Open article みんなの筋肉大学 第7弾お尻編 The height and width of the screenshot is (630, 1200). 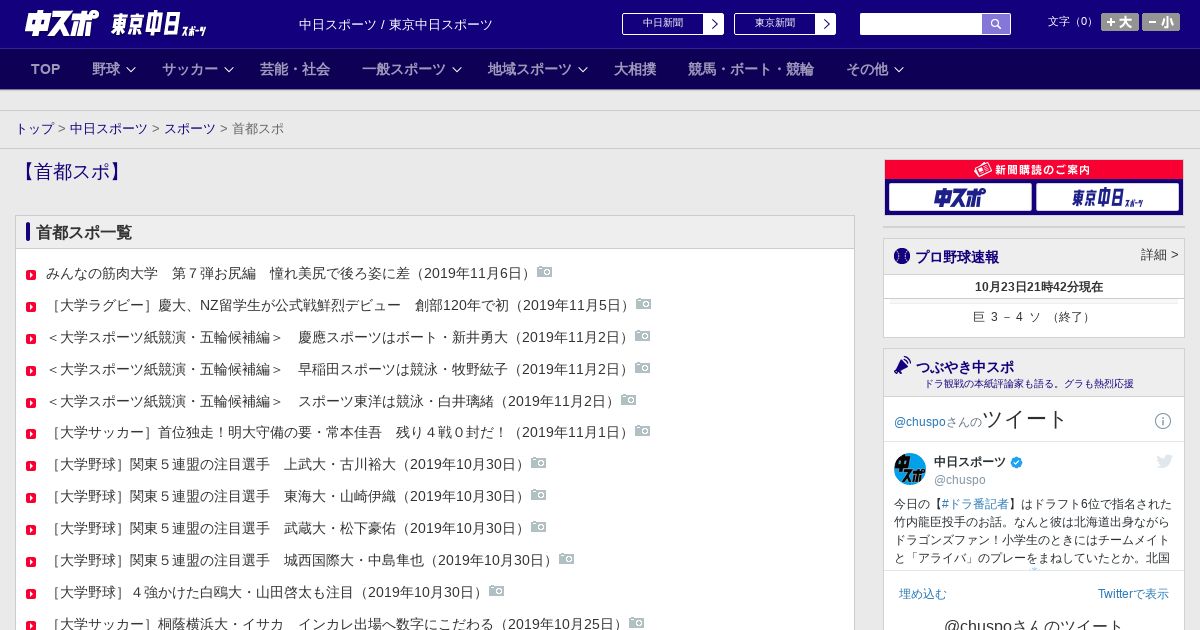[289, 273]
